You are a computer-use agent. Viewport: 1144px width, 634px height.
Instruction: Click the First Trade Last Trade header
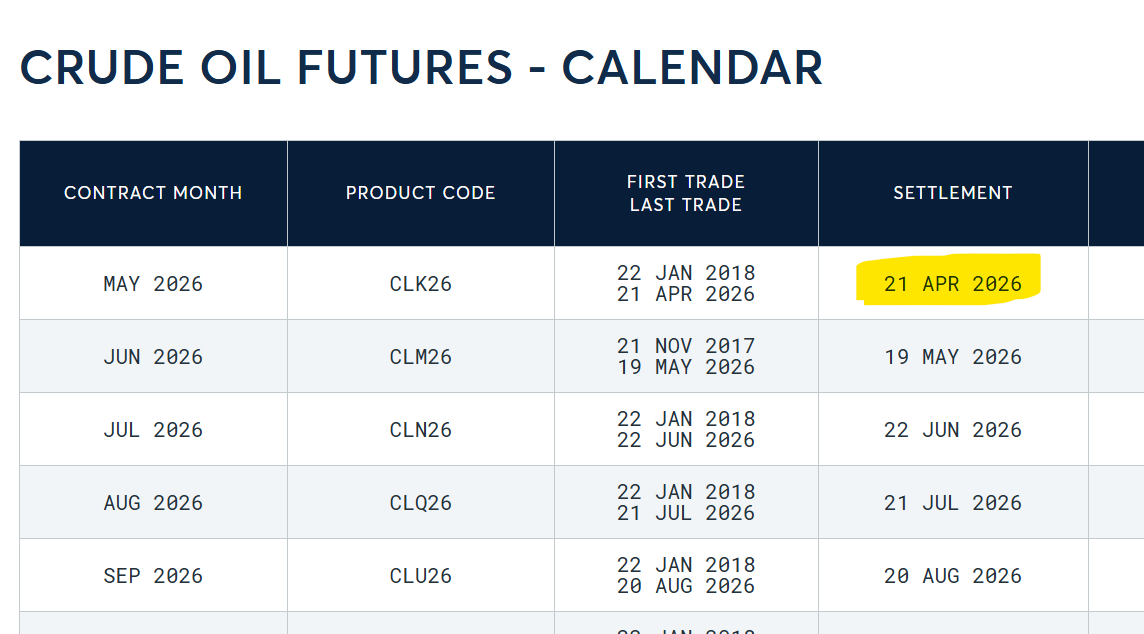tap(685, 193)
